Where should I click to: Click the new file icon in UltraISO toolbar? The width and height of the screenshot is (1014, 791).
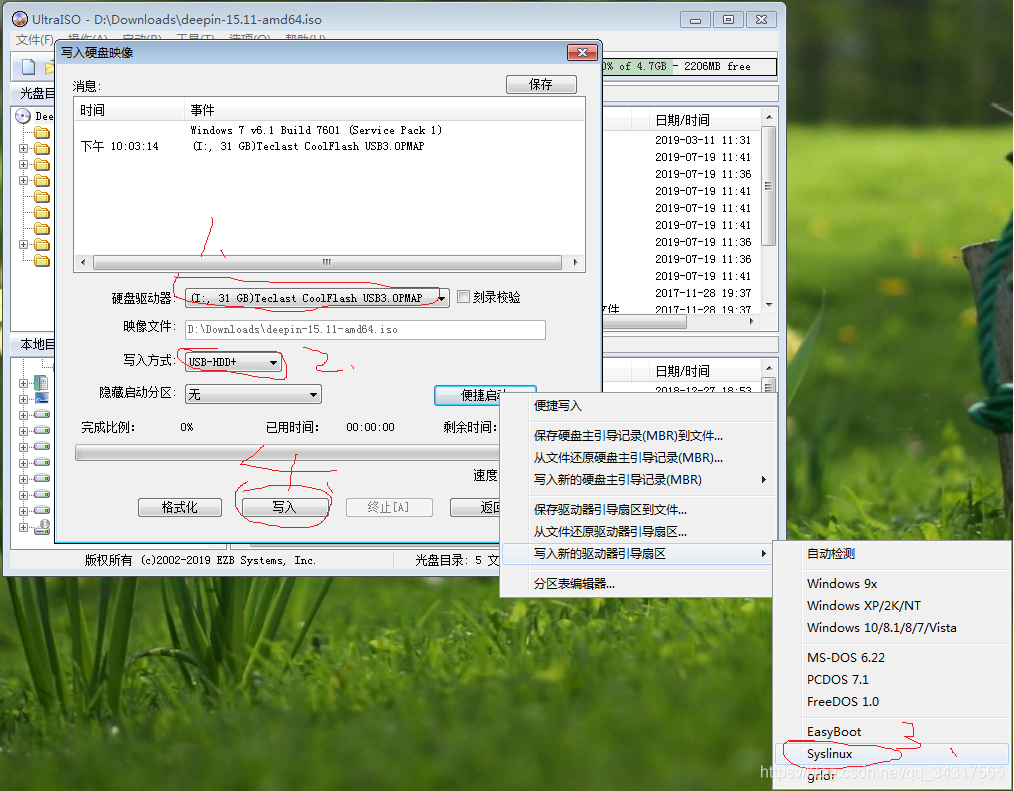28,67
